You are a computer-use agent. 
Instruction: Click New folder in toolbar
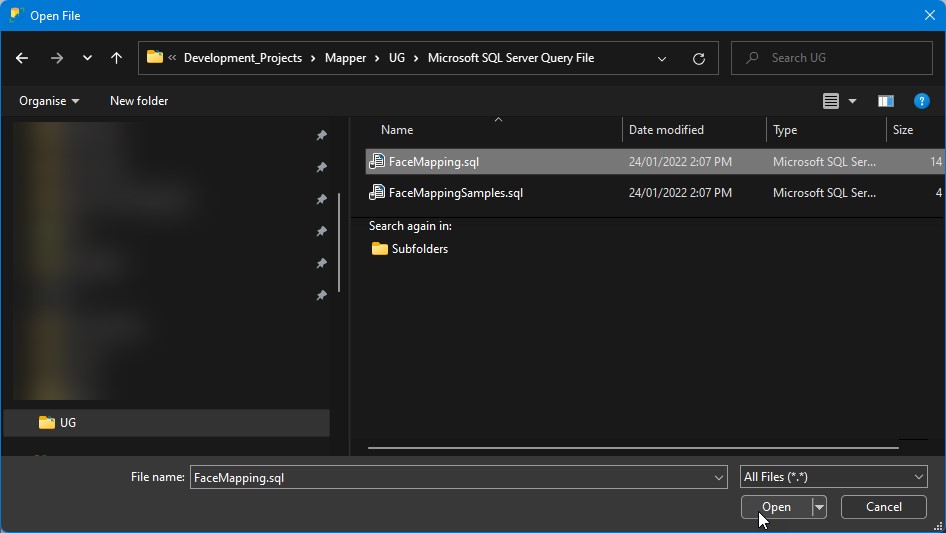click(x=139, y=101)
